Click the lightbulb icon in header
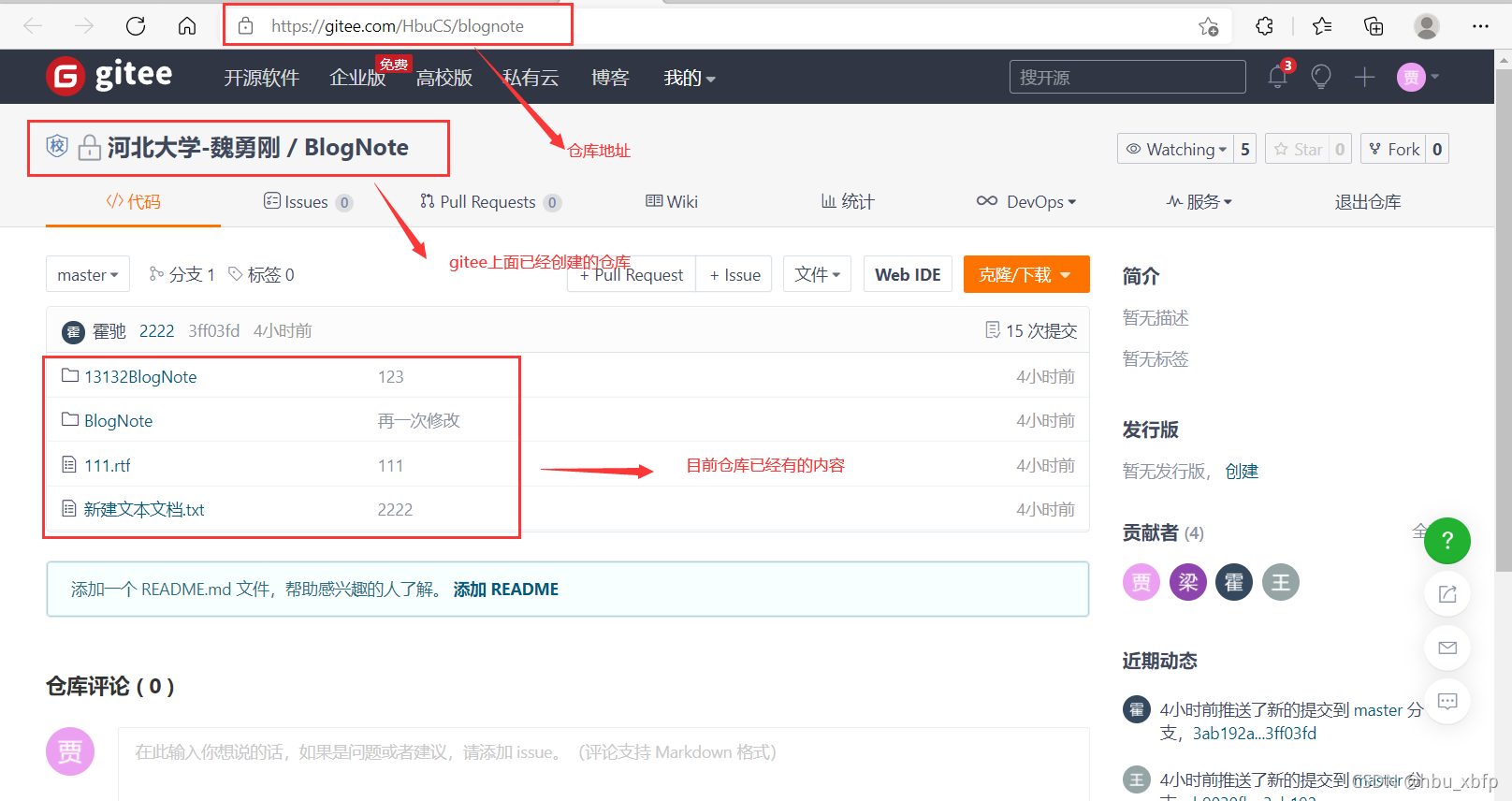The image size is (1512, 801). (1321, 77)
